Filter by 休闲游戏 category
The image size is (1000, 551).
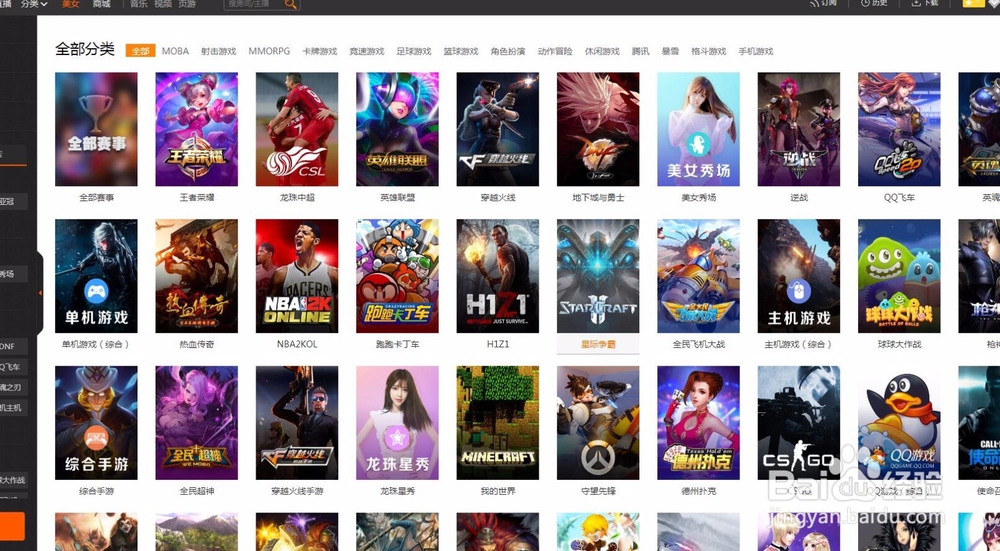603,51
